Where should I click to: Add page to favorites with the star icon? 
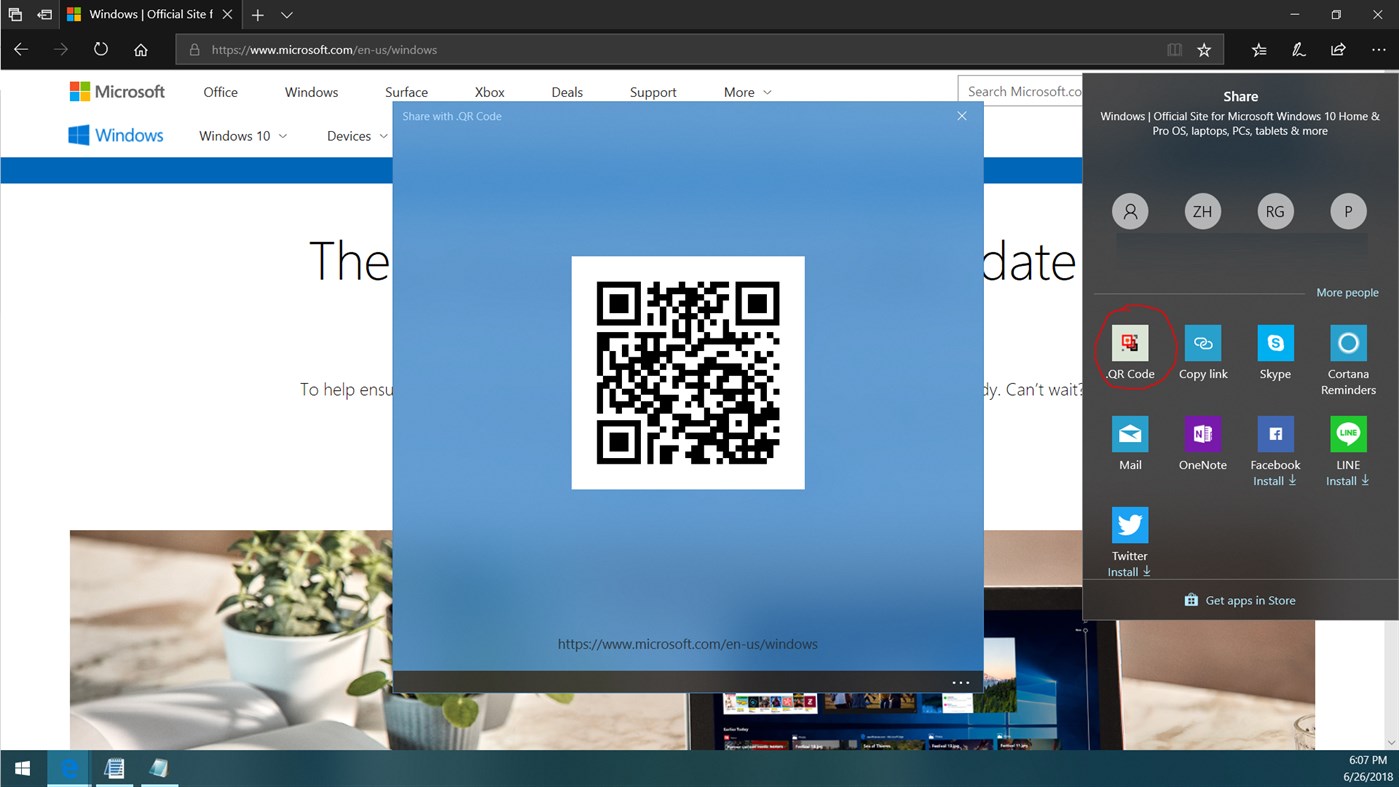click(1204, 48)
